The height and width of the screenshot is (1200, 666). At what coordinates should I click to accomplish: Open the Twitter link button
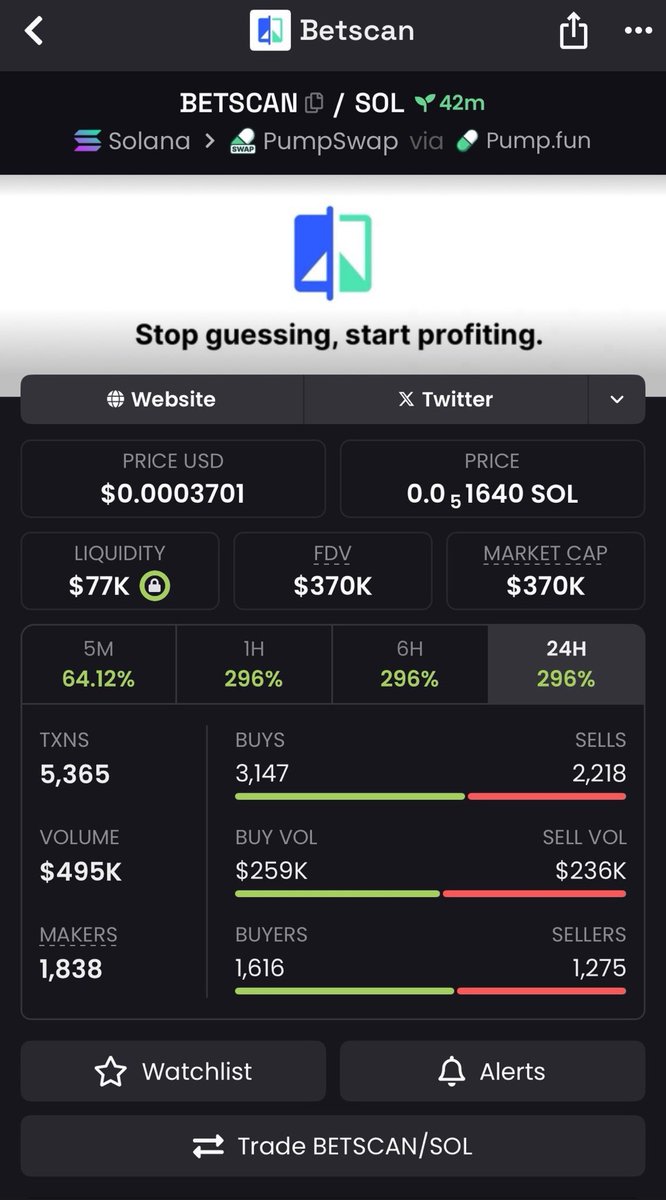pos(446,399)
